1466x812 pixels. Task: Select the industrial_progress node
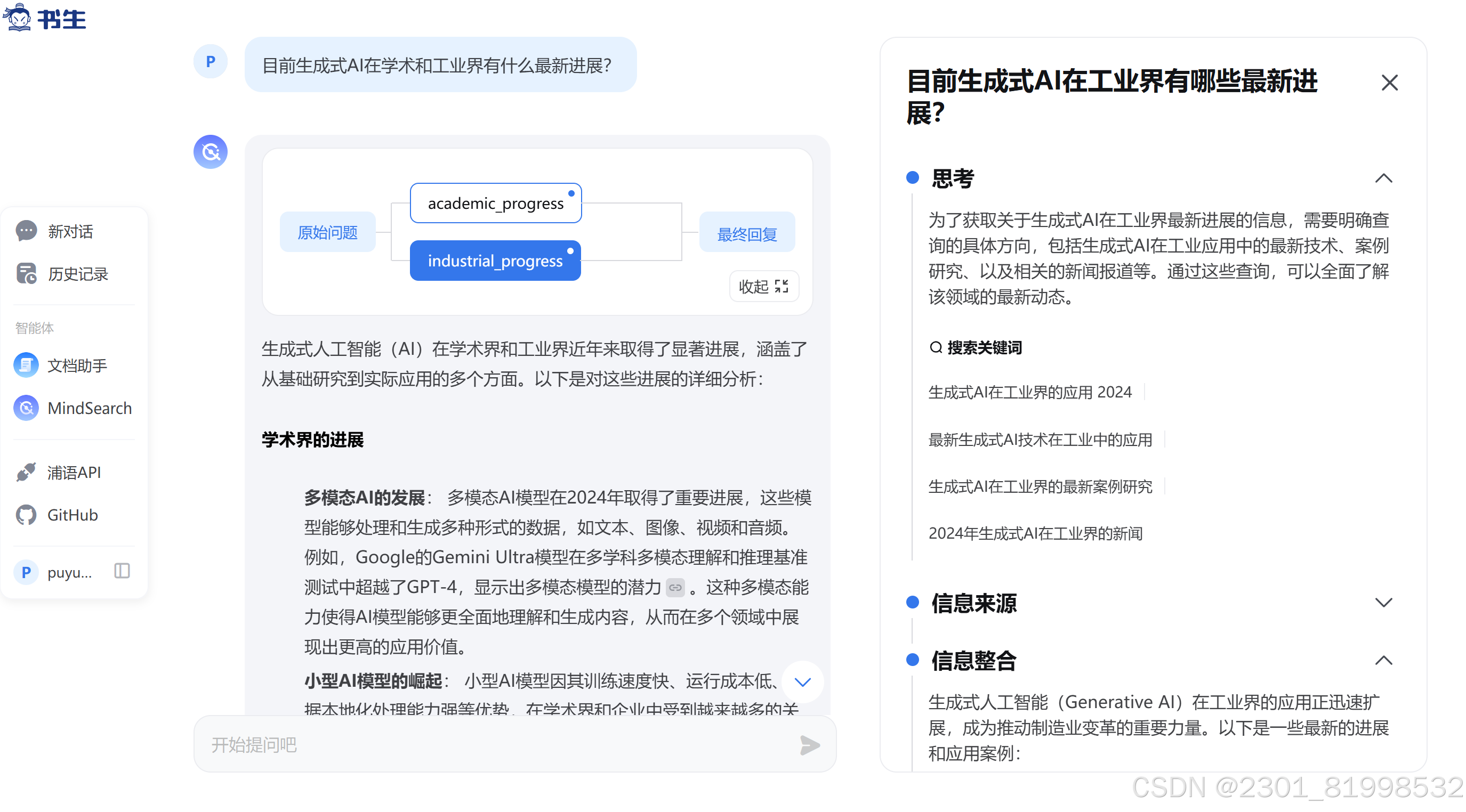495,261
